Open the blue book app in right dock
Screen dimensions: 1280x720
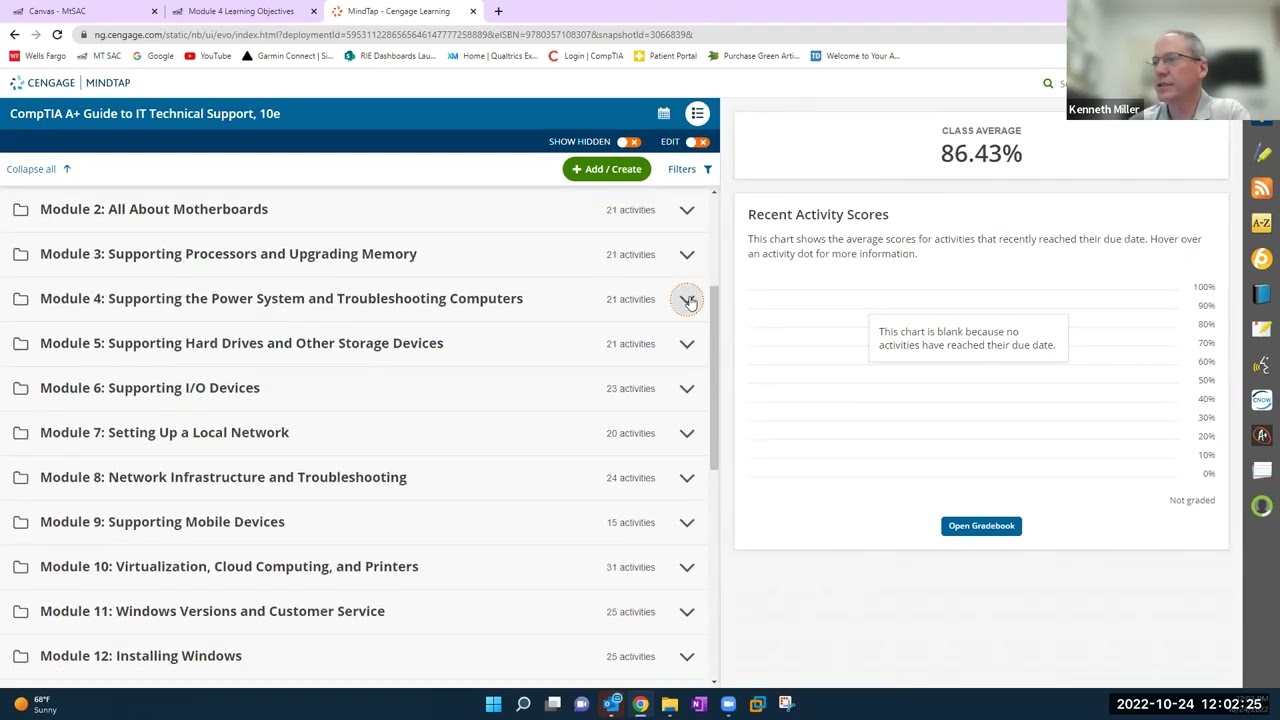(x=1262, y=294)
